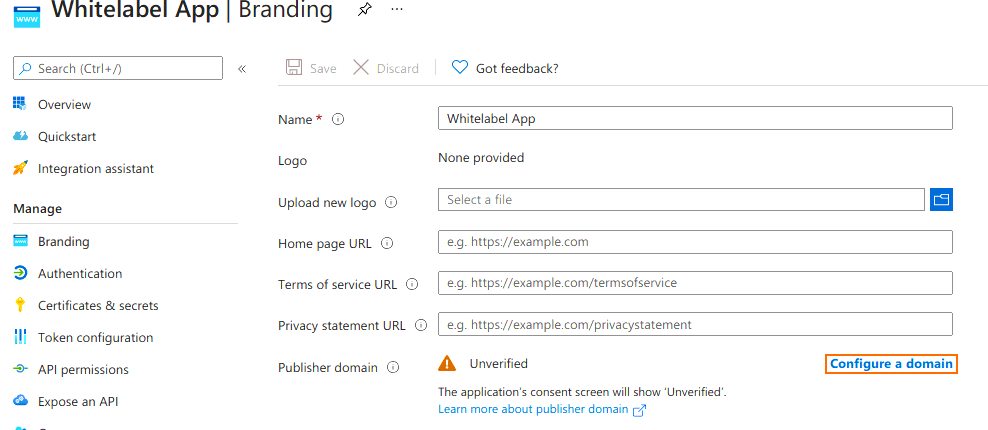Open the more options ellipsis in header

point(397,9)
